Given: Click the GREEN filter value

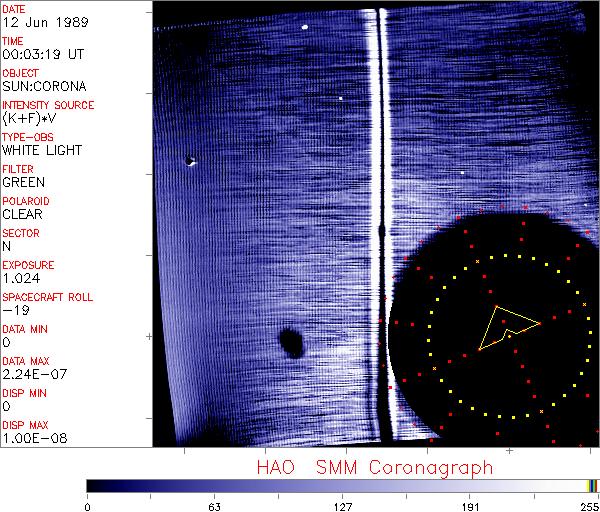Looking at the screenshot, I should pyautogui.click(x=23, y=182).
